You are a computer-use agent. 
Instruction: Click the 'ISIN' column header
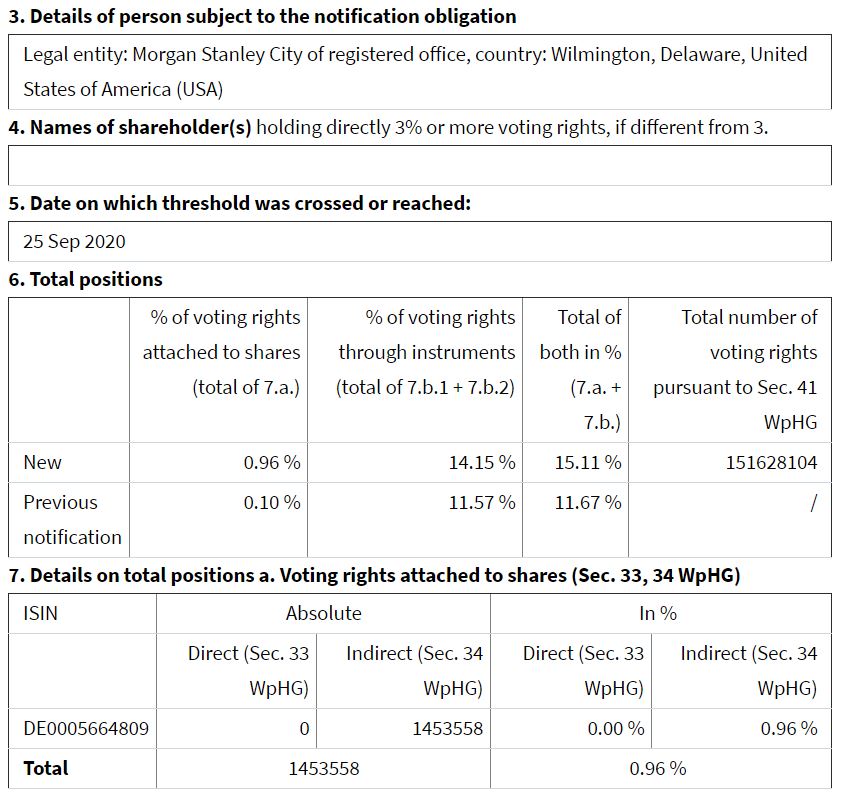click(x=40, y=613)
